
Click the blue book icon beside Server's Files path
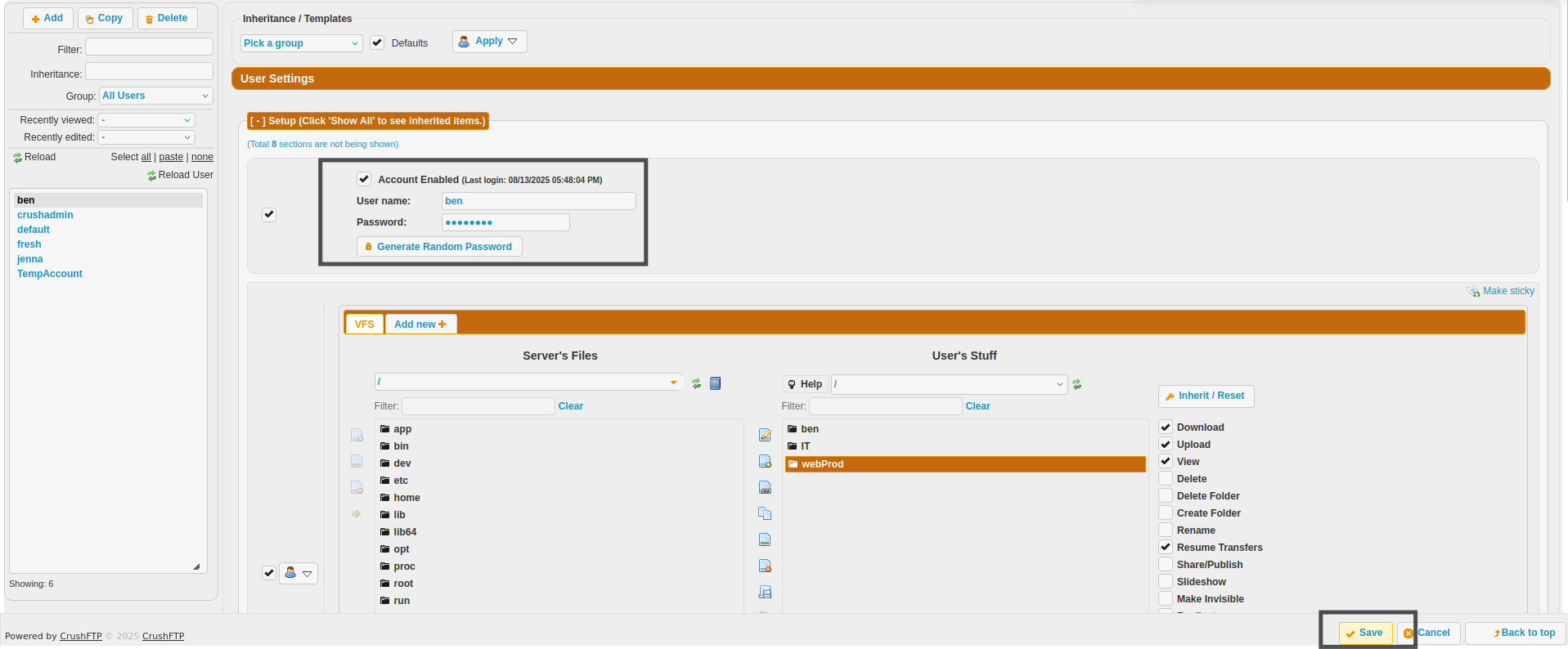pos(715,383)
